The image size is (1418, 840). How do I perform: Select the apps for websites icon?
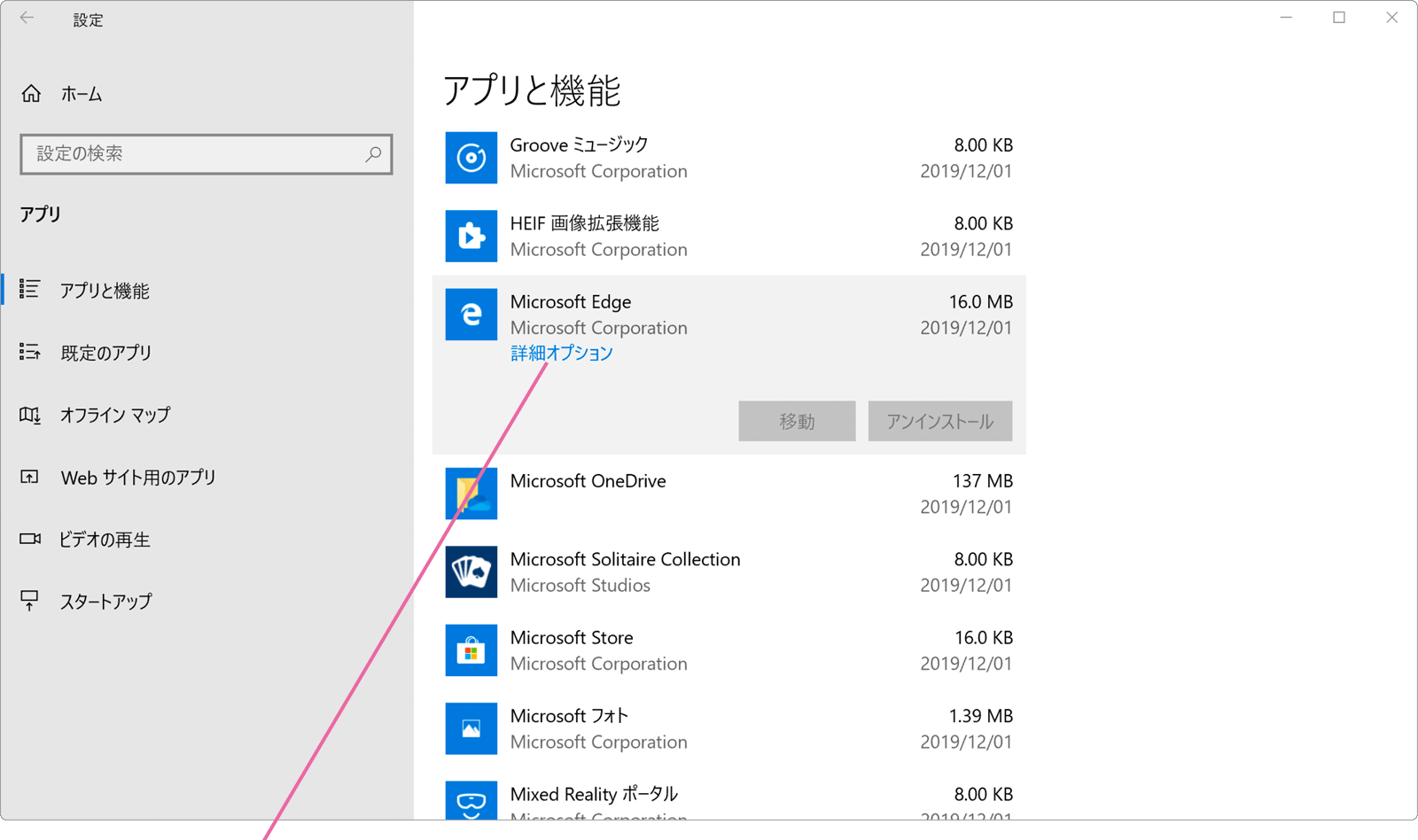[30, 477]
